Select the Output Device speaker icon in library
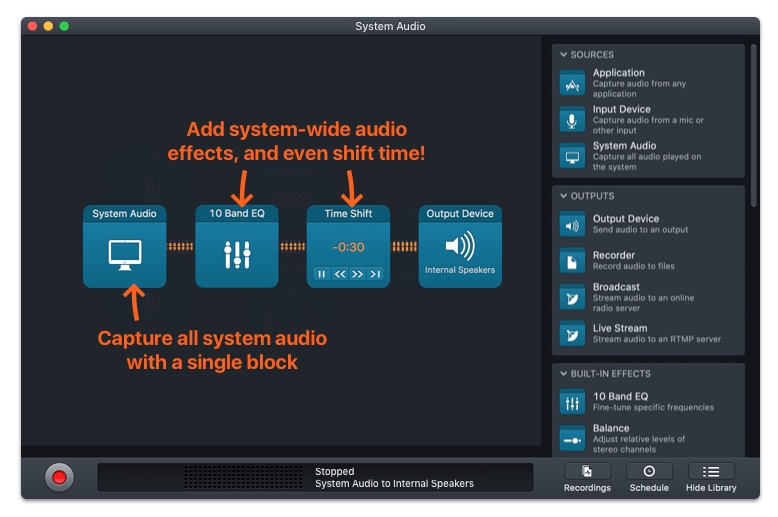 tap(572, 225)
